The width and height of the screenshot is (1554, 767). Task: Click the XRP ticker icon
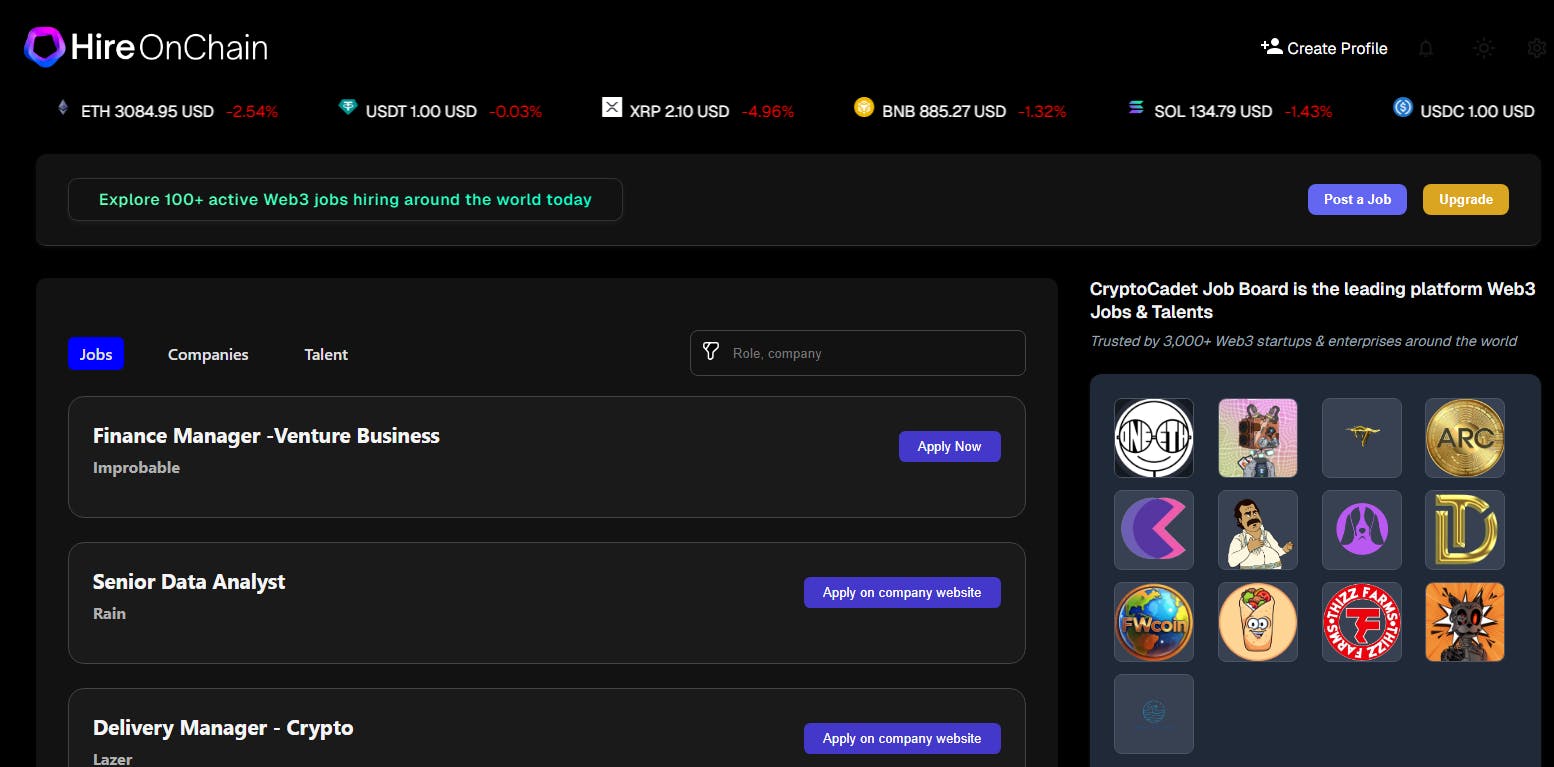[x=612, y=107]
